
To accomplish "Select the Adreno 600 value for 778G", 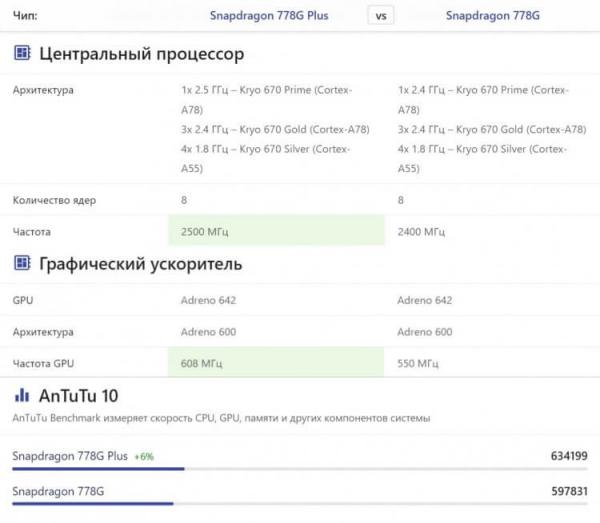I will tap(425, 332).
